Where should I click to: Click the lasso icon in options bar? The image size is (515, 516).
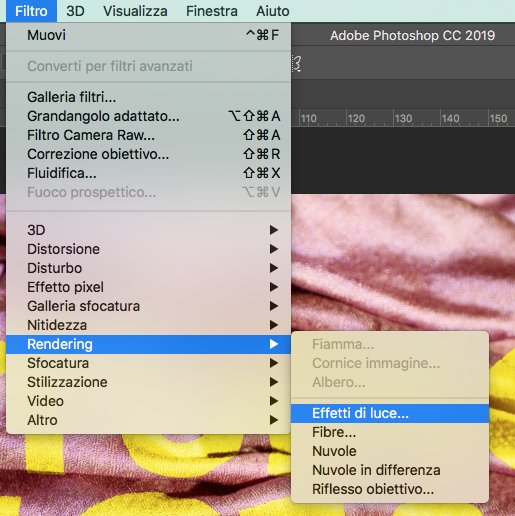tap(297, 64)
